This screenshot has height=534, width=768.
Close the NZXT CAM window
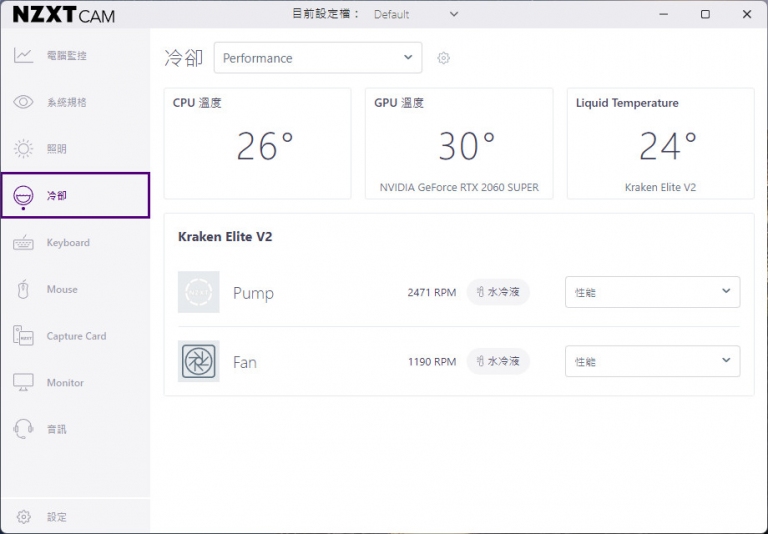pyautogui.click(x=746, y=14)
